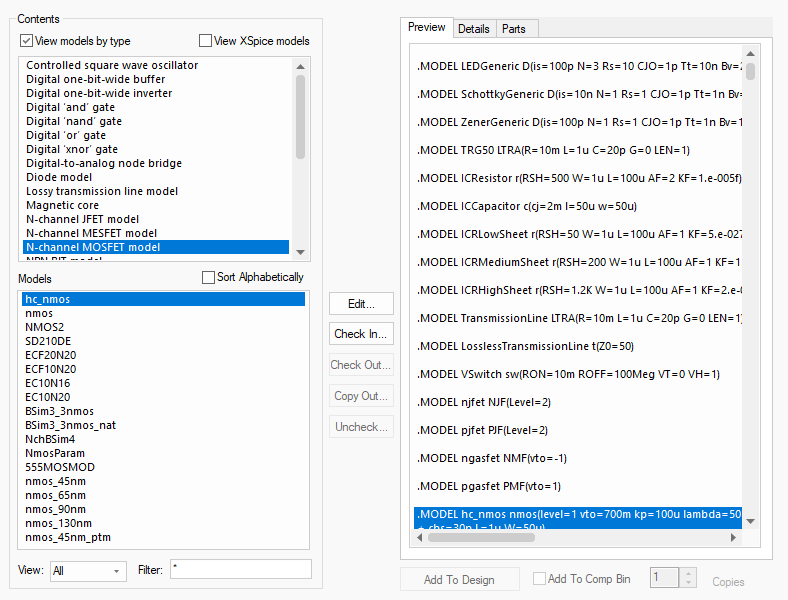Enable View XSpice models checkbox
This screenshot has width=788, height=600.
[205, 41]
